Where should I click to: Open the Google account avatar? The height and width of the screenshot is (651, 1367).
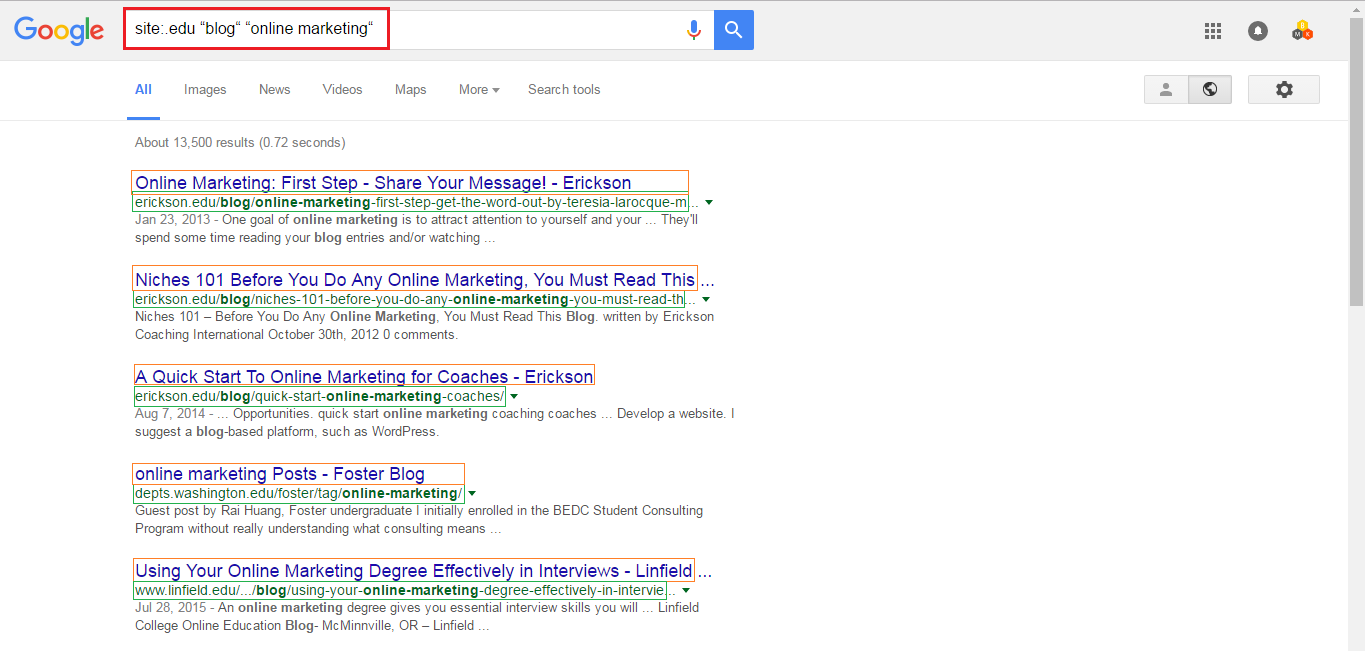(1302, 31)
